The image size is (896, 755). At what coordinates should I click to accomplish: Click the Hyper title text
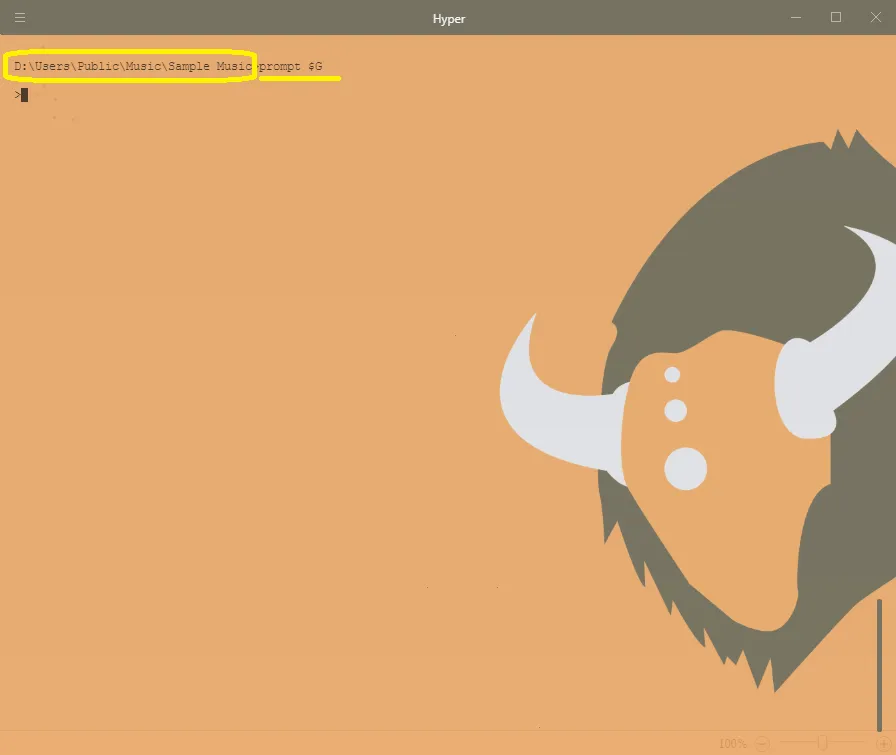pos(449,19)
